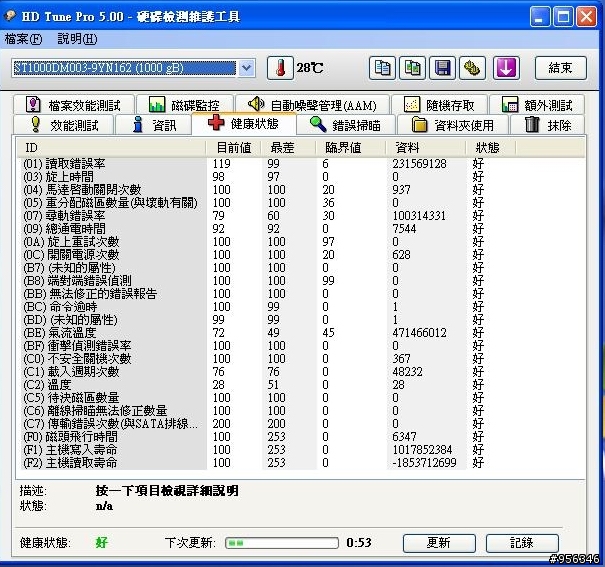Switch to the 磁碟監控 tab
The height and width of the screenshot is (567, 605).
[x=185, y=105]
